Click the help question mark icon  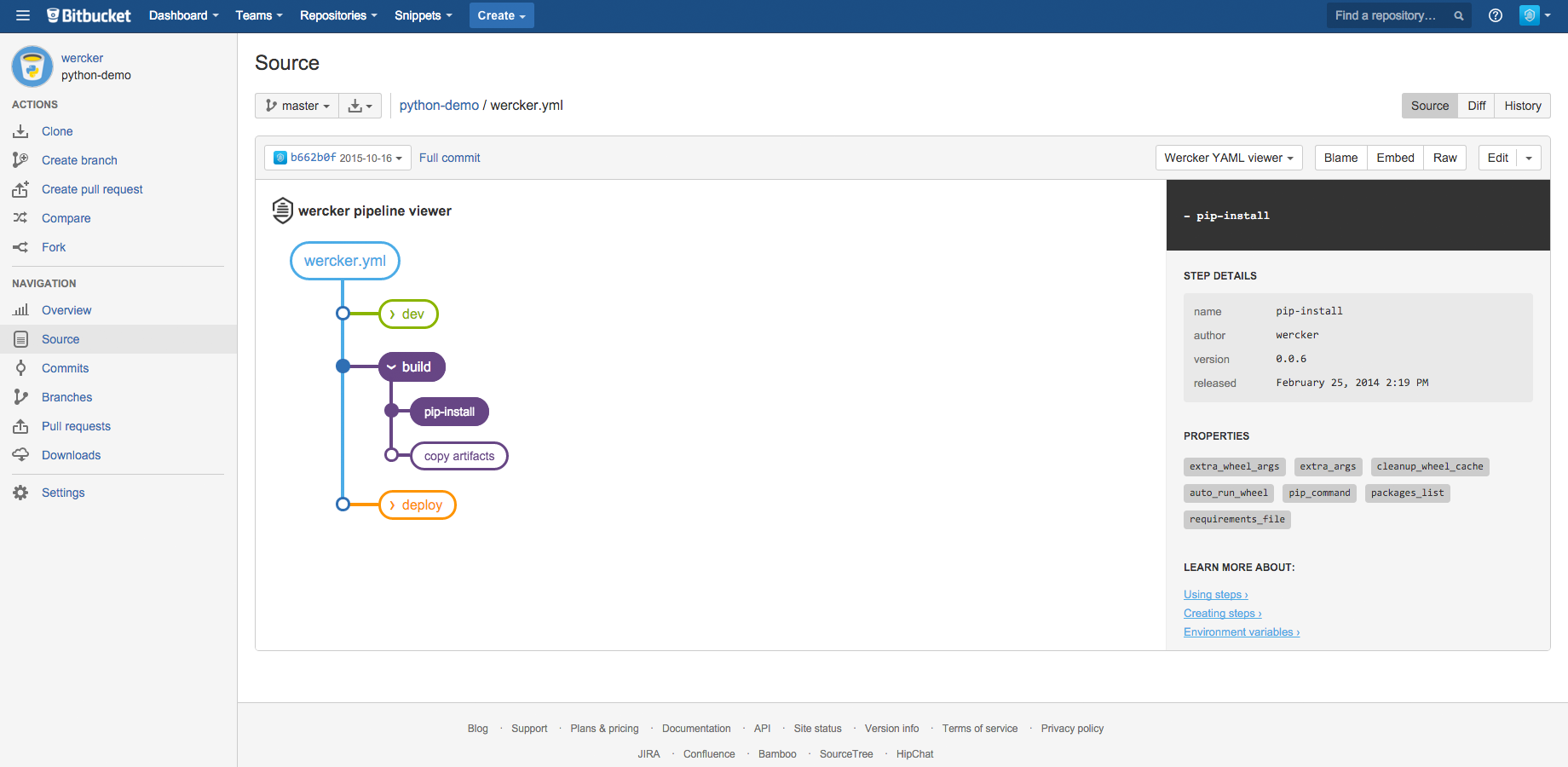coord(1496,15)
